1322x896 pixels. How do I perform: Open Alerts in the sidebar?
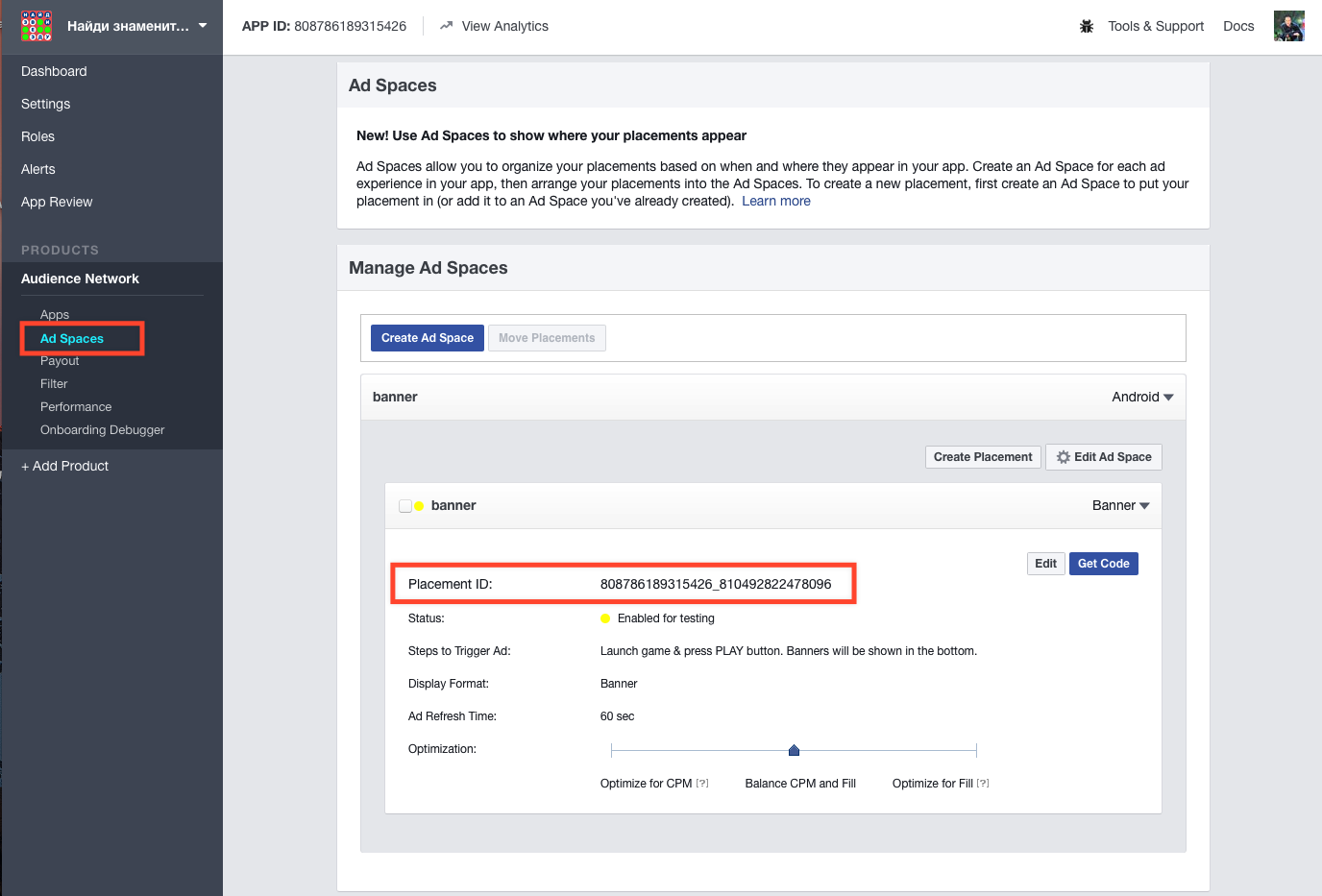[38, 169]
